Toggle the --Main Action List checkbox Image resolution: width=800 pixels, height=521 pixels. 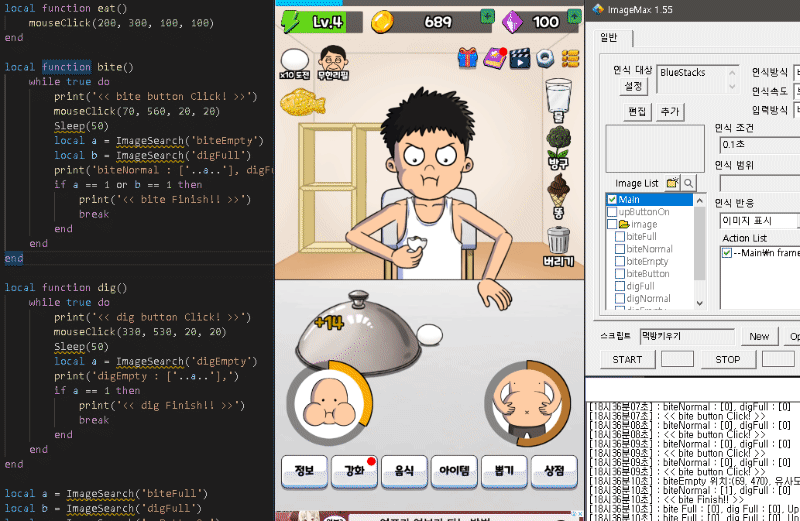727,253
